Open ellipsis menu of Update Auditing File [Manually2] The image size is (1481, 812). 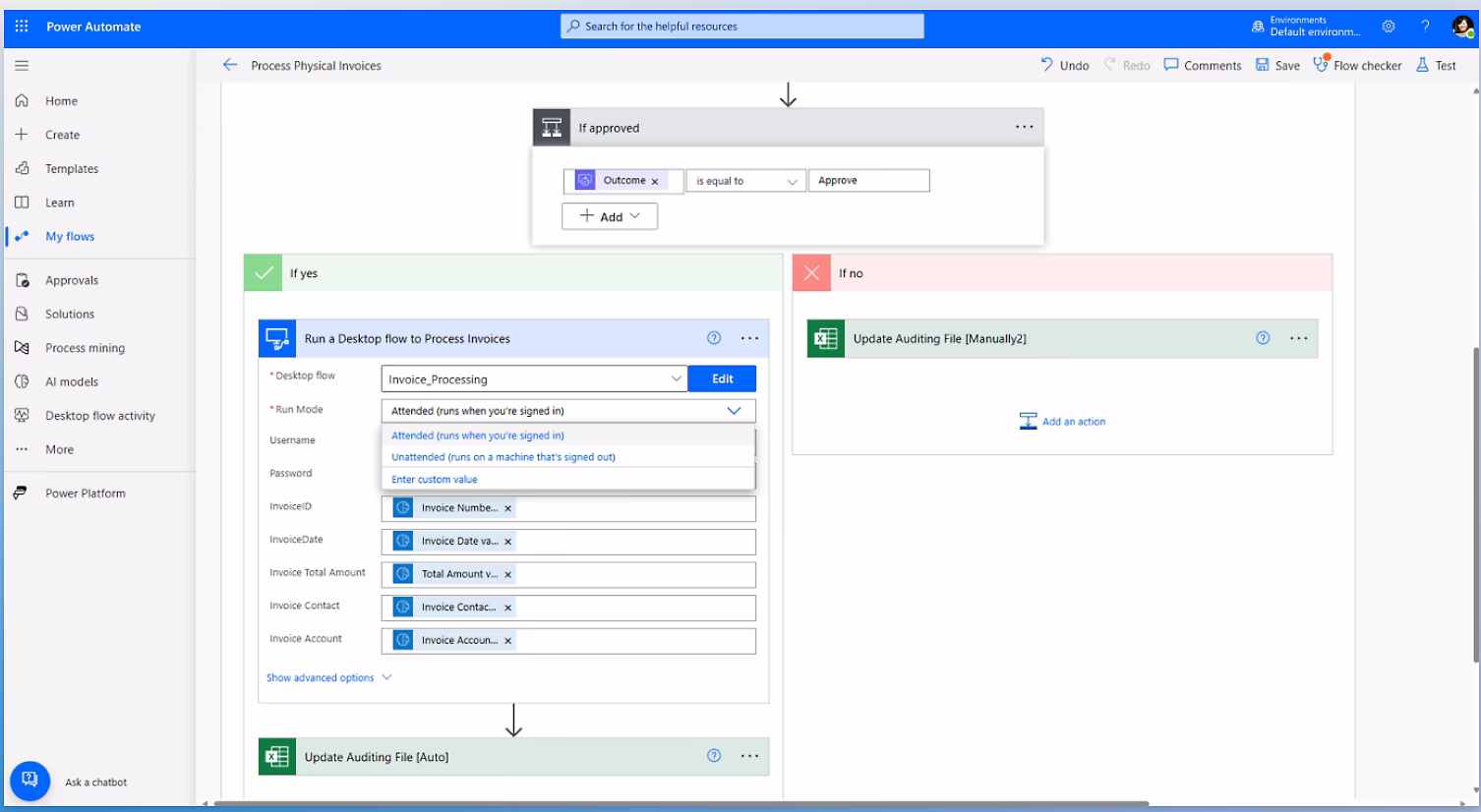[1299, 338]
